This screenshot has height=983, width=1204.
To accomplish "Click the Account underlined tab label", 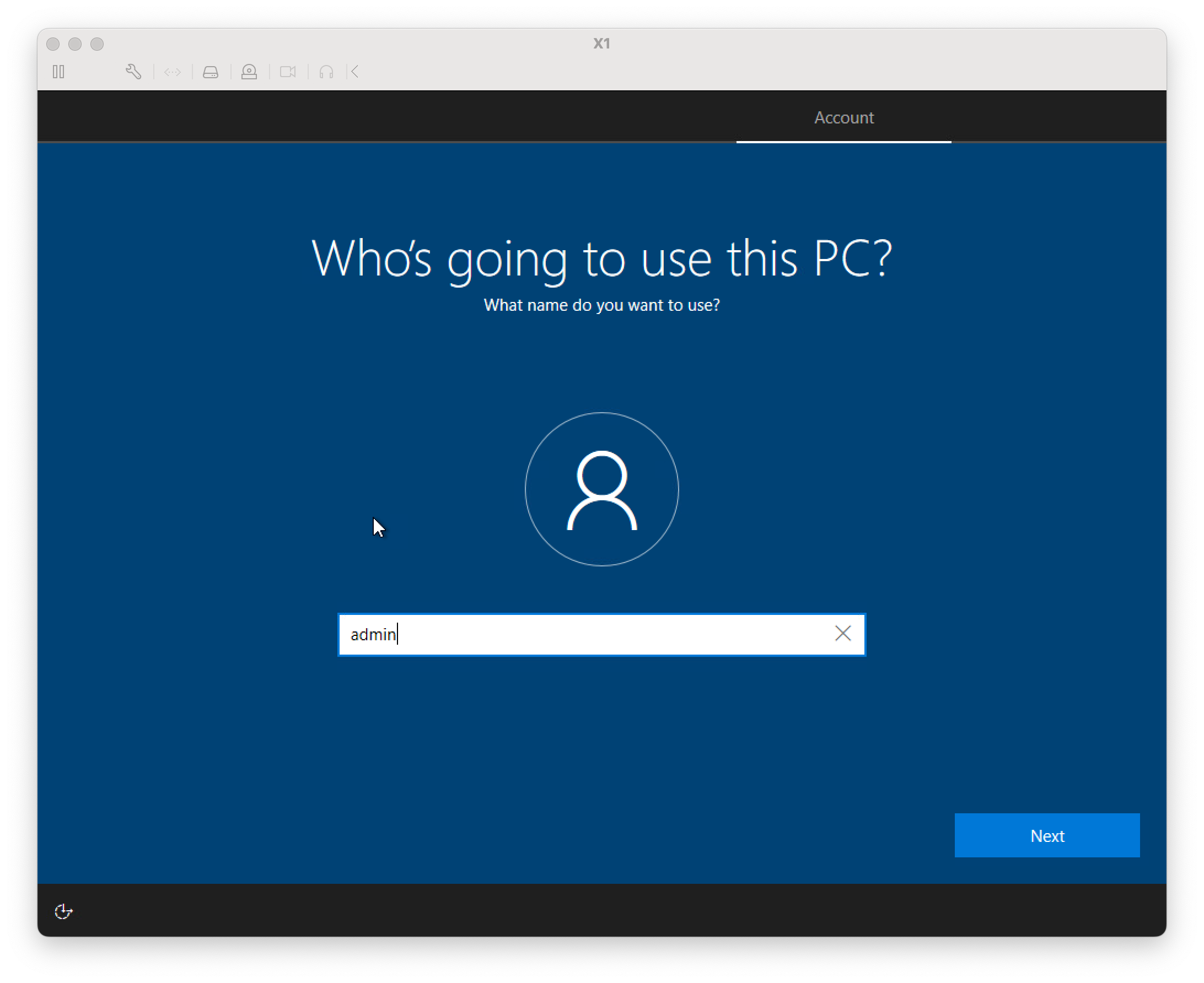I will pos(843,117).
